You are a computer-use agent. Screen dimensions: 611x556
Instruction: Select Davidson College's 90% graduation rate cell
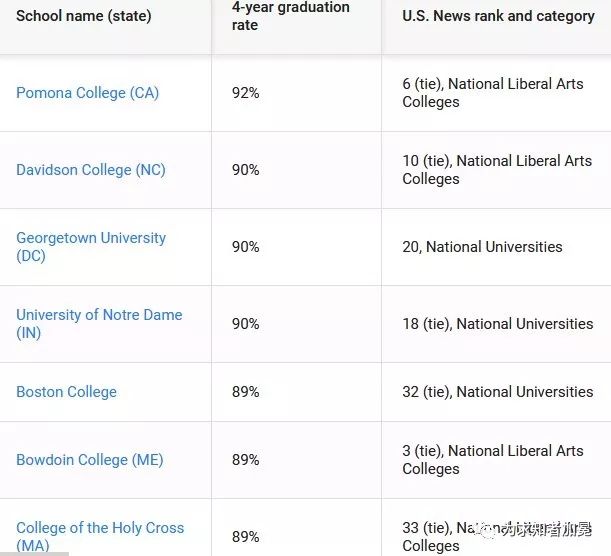(245, 170)
